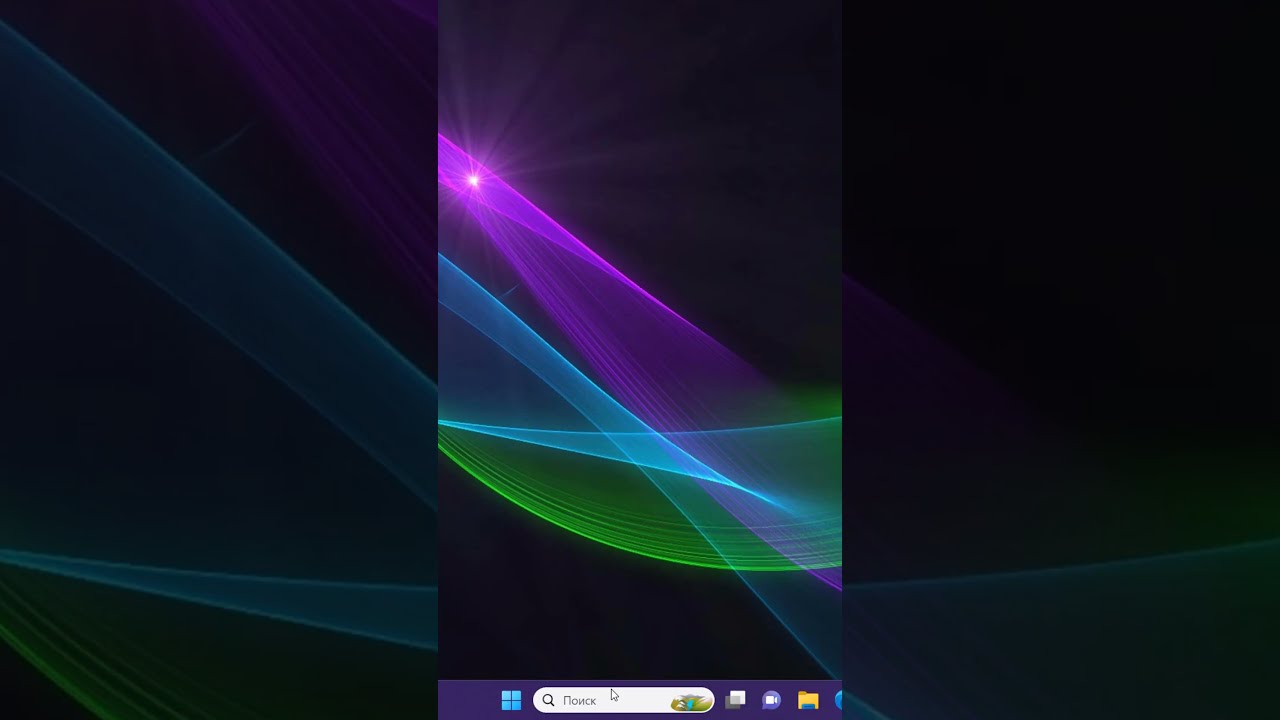Click the search highlight image in search box
Screen dimensions: 1280x720
691,702
